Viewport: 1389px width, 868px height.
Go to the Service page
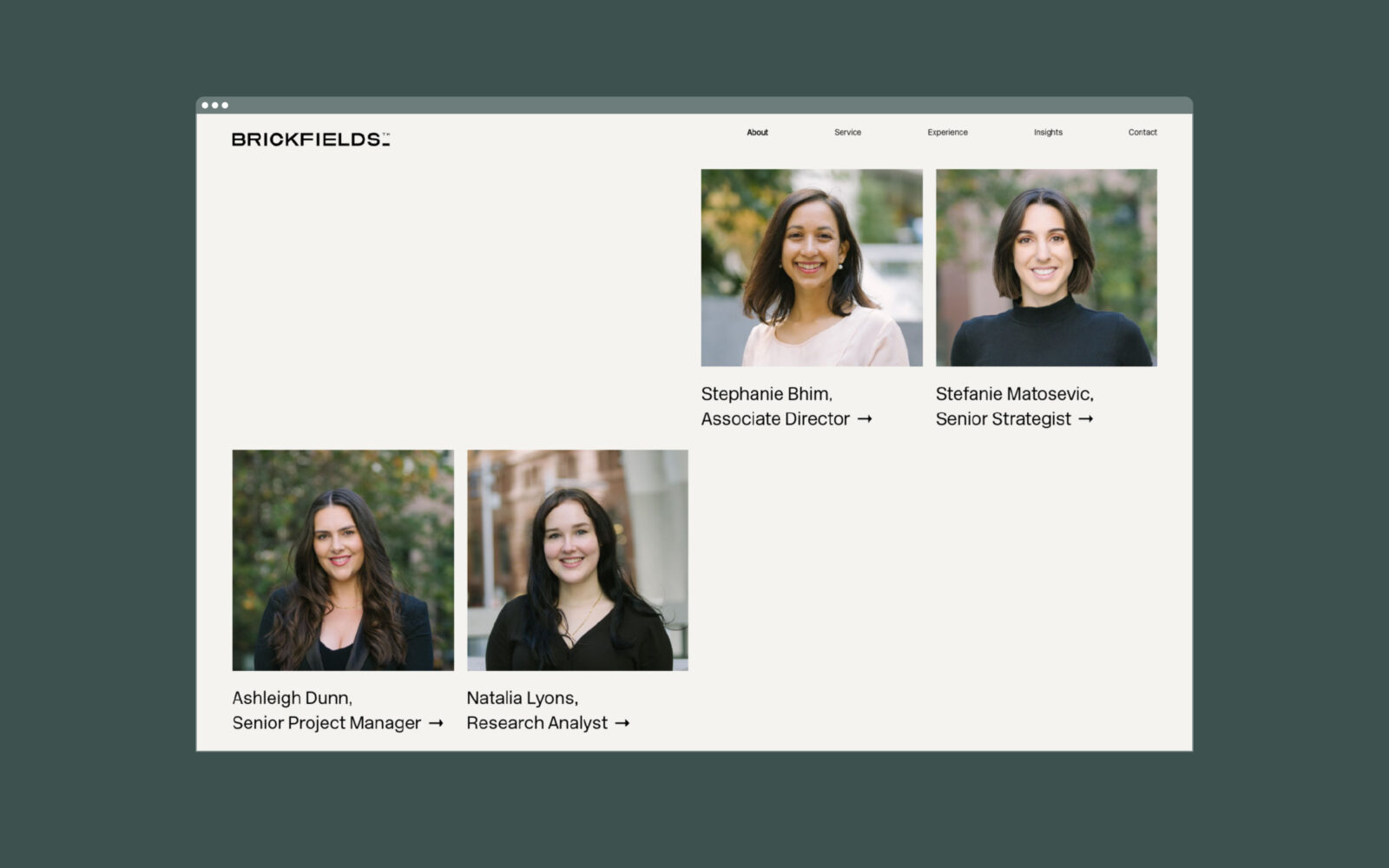tap(847, 133)
